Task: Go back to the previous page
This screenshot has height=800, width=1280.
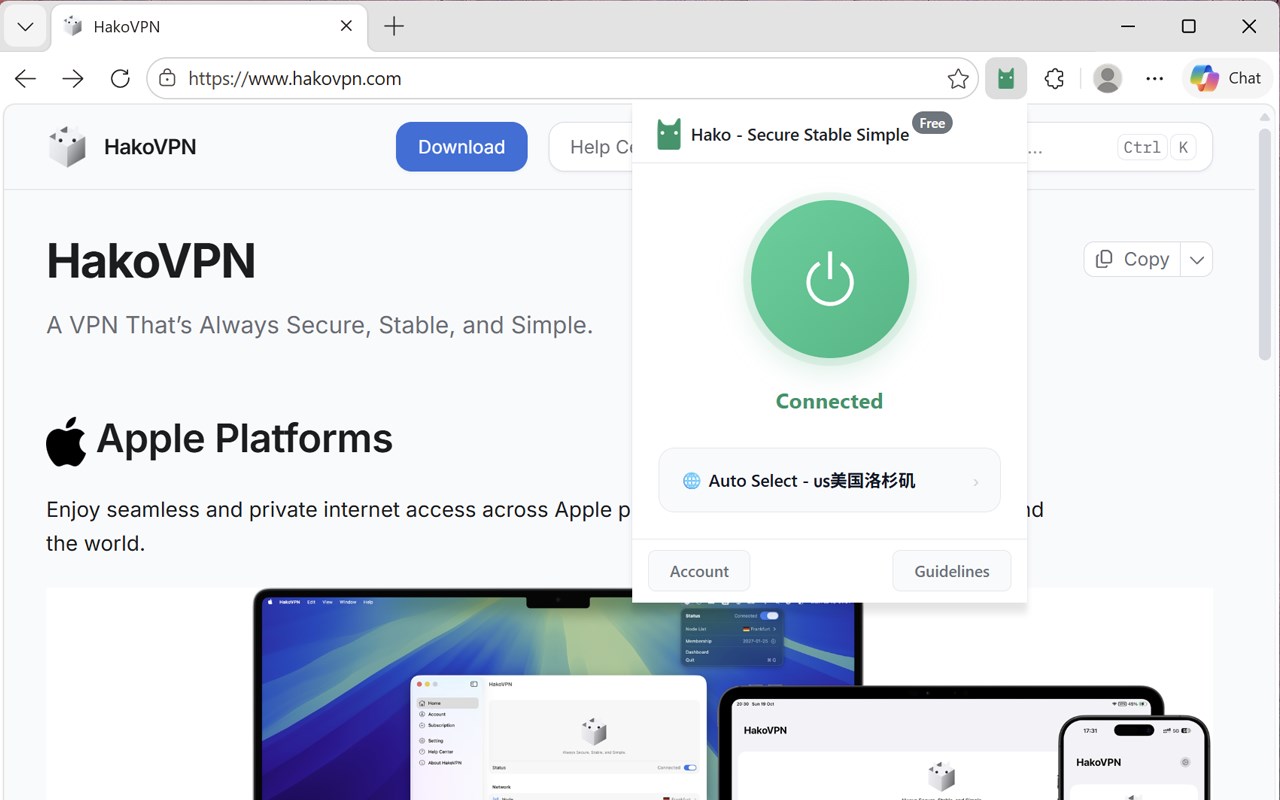Action: point(26,78)
